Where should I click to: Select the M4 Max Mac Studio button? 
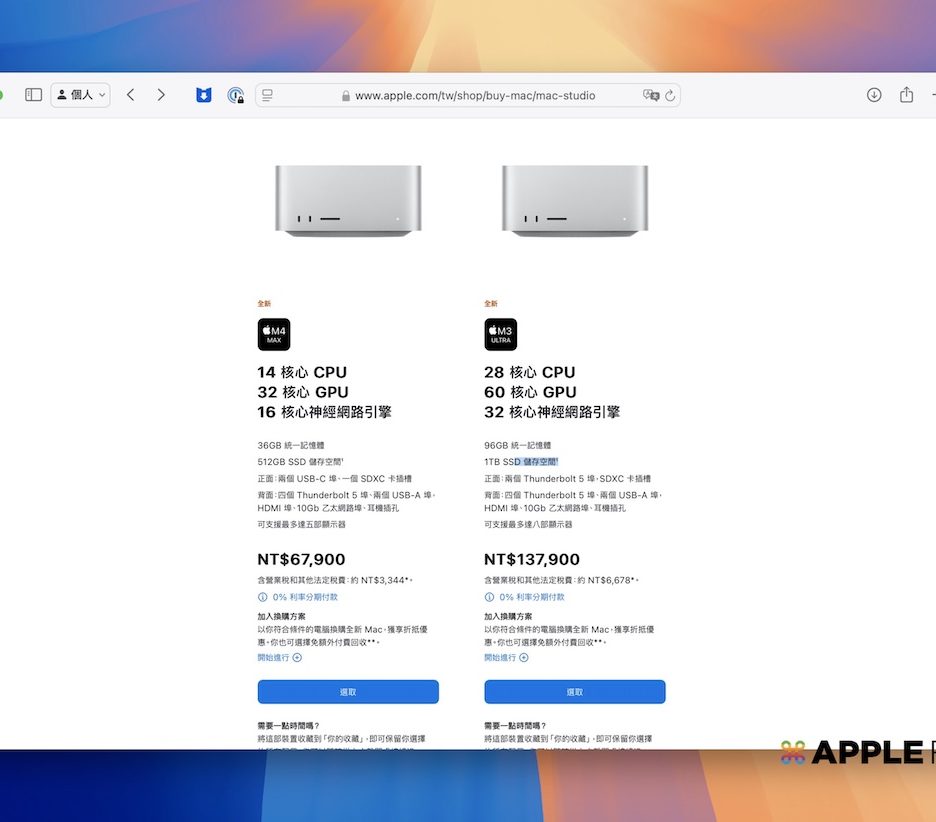348,692
